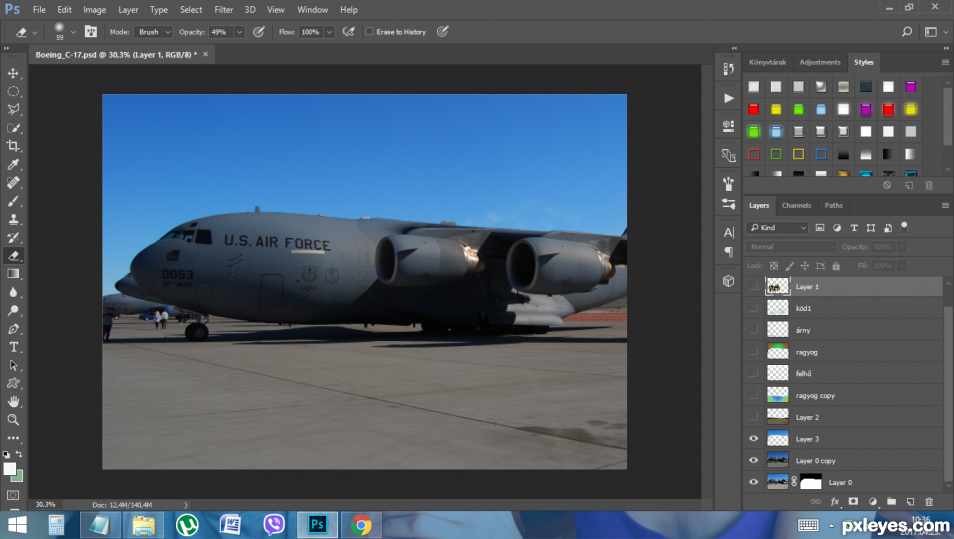Select the Brush tool
The height and width of the screenshot is (539, 954).
[x=13, y=201]
